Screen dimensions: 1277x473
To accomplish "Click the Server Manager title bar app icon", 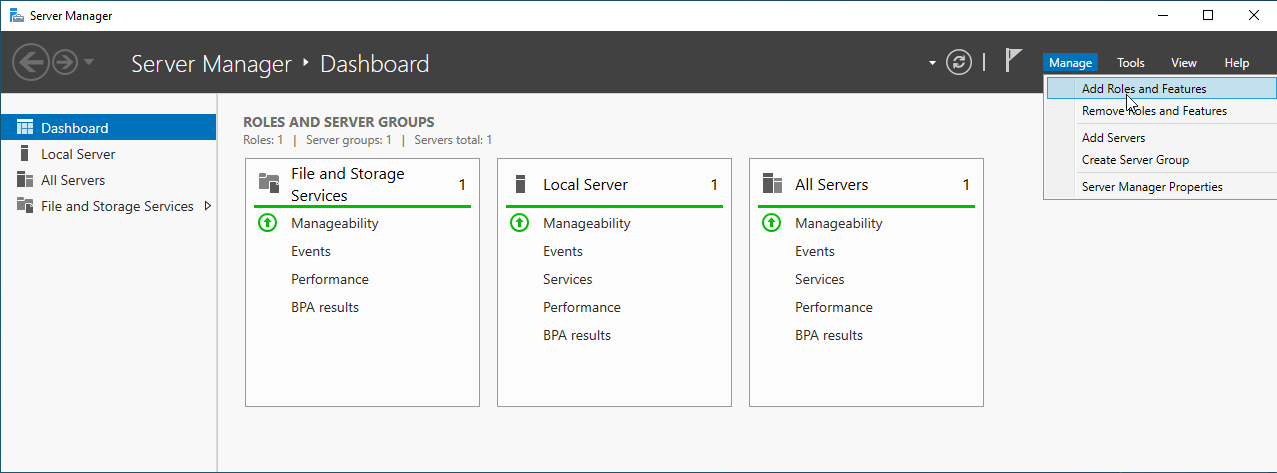I will click(x=16, y=15).
